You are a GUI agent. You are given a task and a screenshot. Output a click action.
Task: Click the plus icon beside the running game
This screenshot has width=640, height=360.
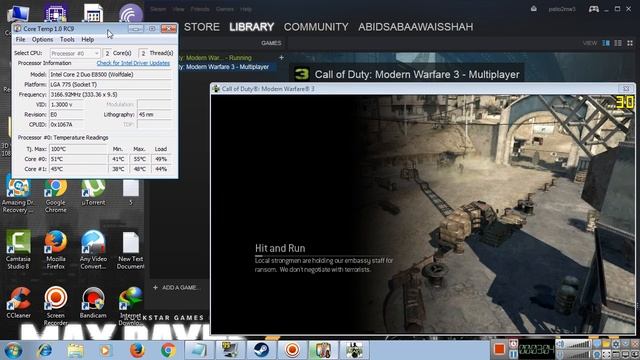[x=281, y=58]
